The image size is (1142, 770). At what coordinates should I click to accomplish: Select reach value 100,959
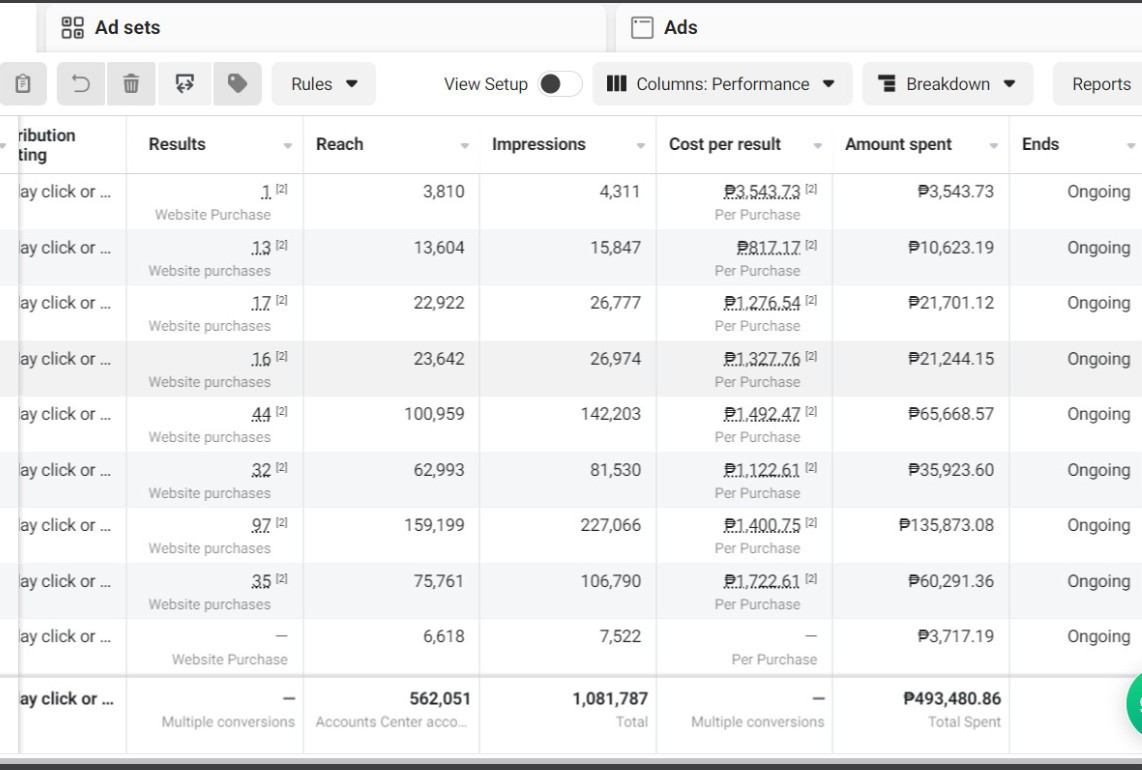[x=434, y=415]
